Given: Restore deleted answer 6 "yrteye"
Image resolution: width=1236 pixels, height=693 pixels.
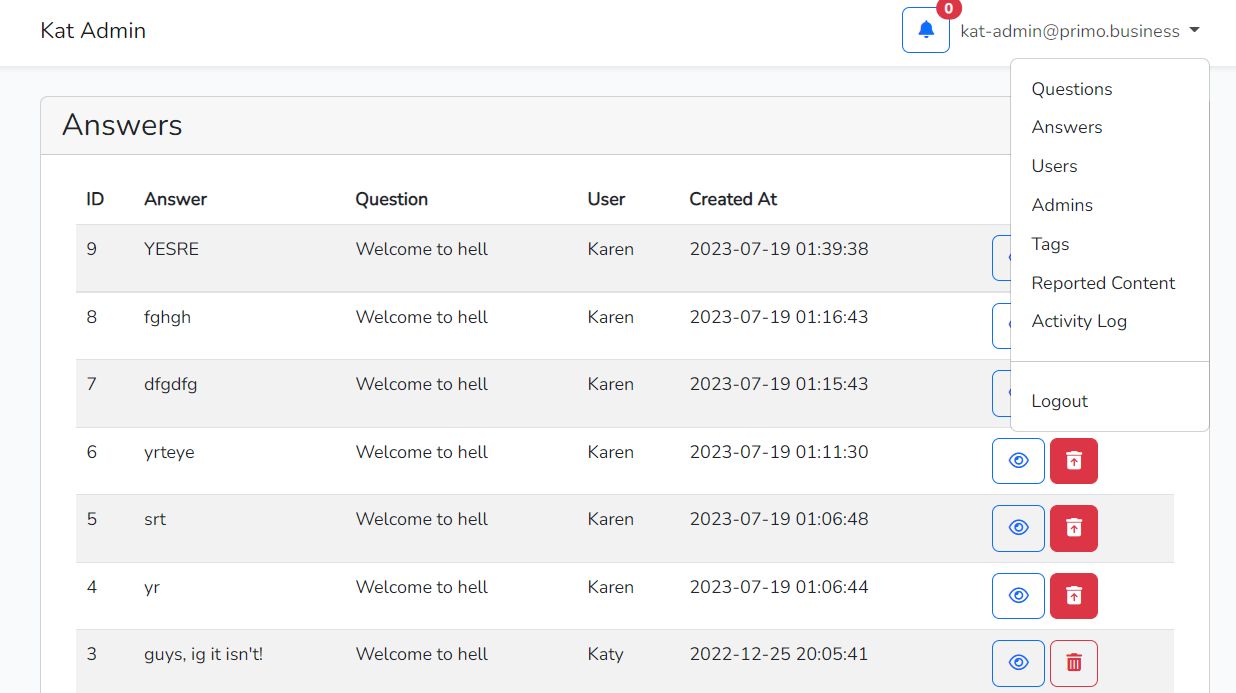Looking at the screenshot, I should click(x=1074, y=461).
